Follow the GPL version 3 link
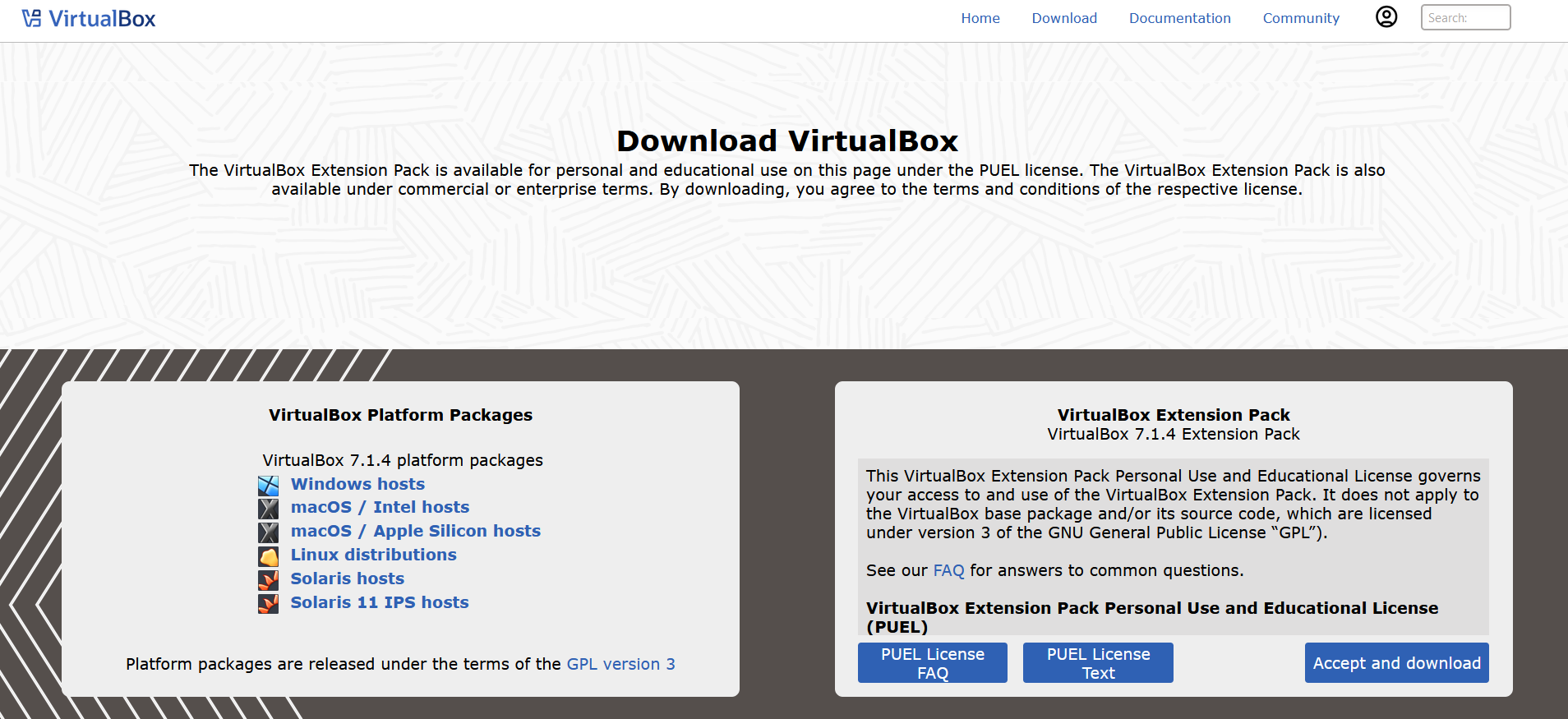Screen dimensions: 1568x719 coord(620,664)
